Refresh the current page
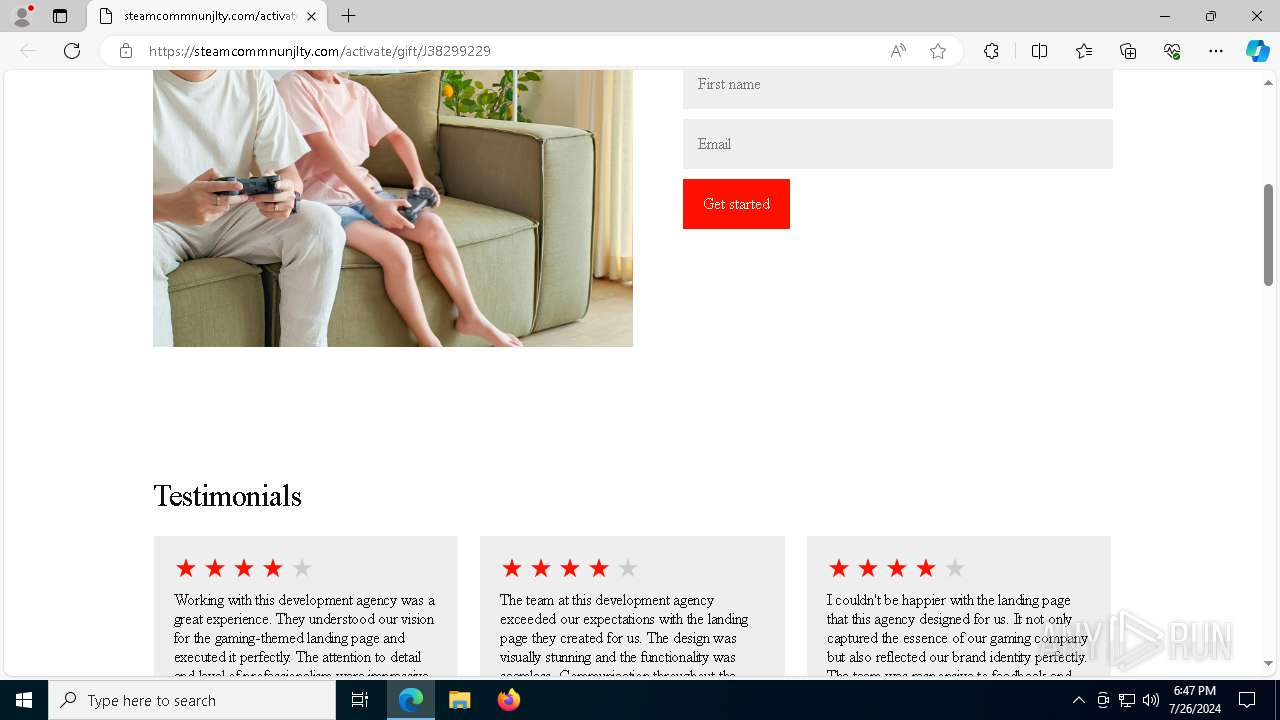The width and height of the screenshot is (1280, 720). 72,51
